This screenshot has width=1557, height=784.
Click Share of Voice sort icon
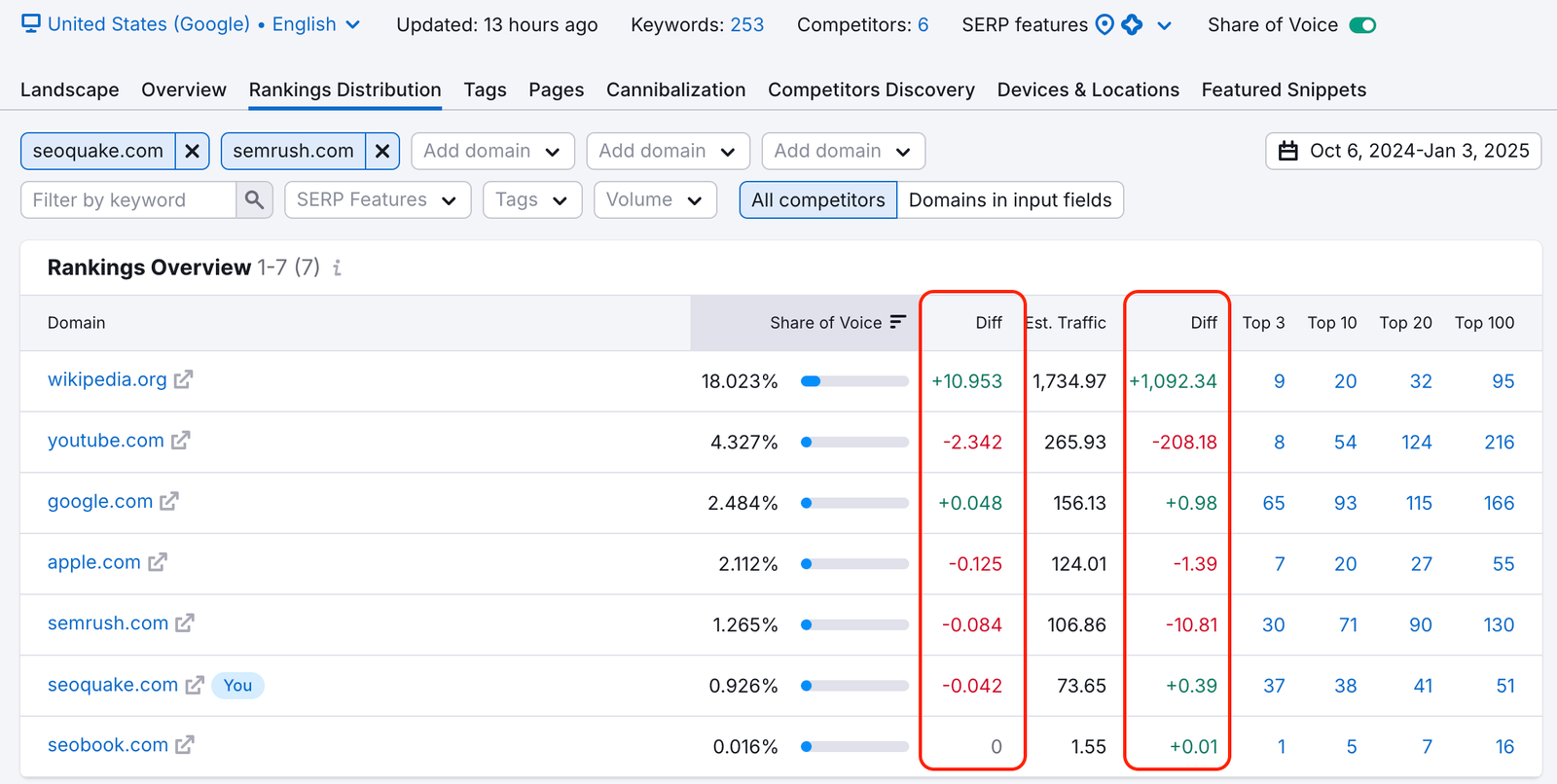coord(897,322)
